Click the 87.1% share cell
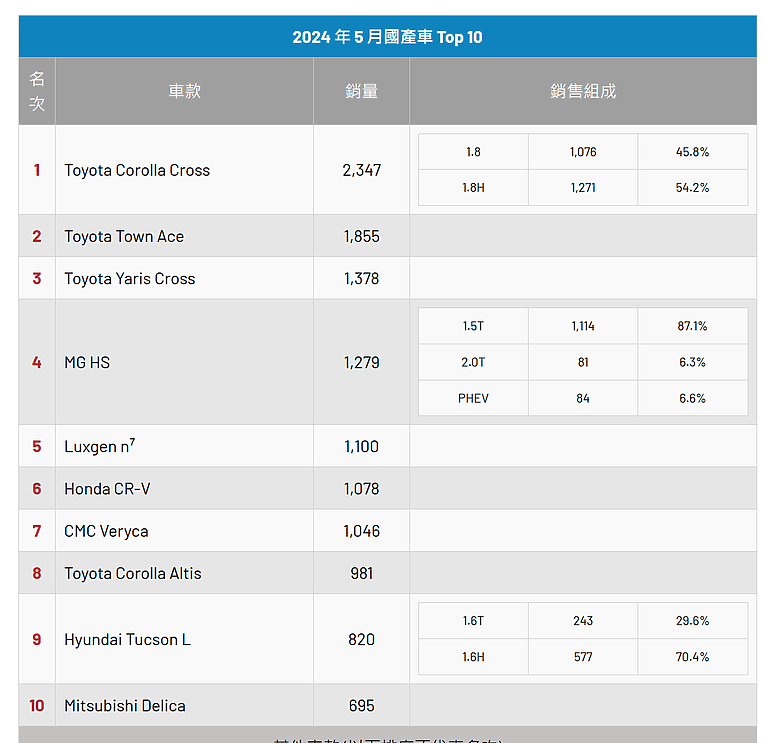 point(692,326)
